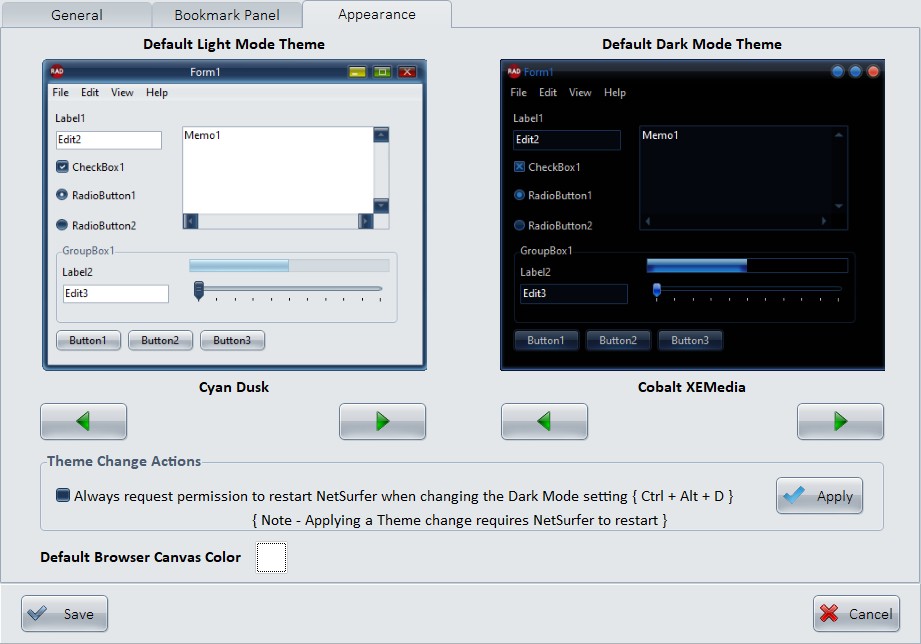Screen dimensions: 921x644
Task: Click scroll up arrow in light preview Memo1
Action: point(381,135)
